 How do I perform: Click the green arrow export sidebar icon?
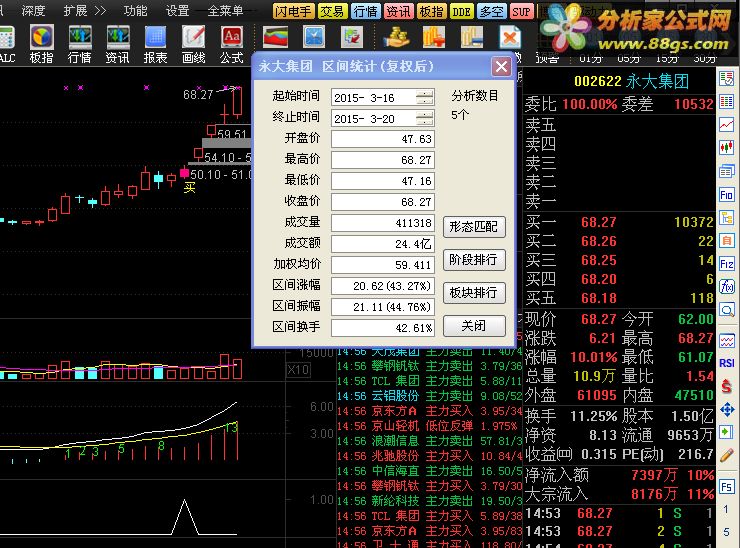[727, 432]
